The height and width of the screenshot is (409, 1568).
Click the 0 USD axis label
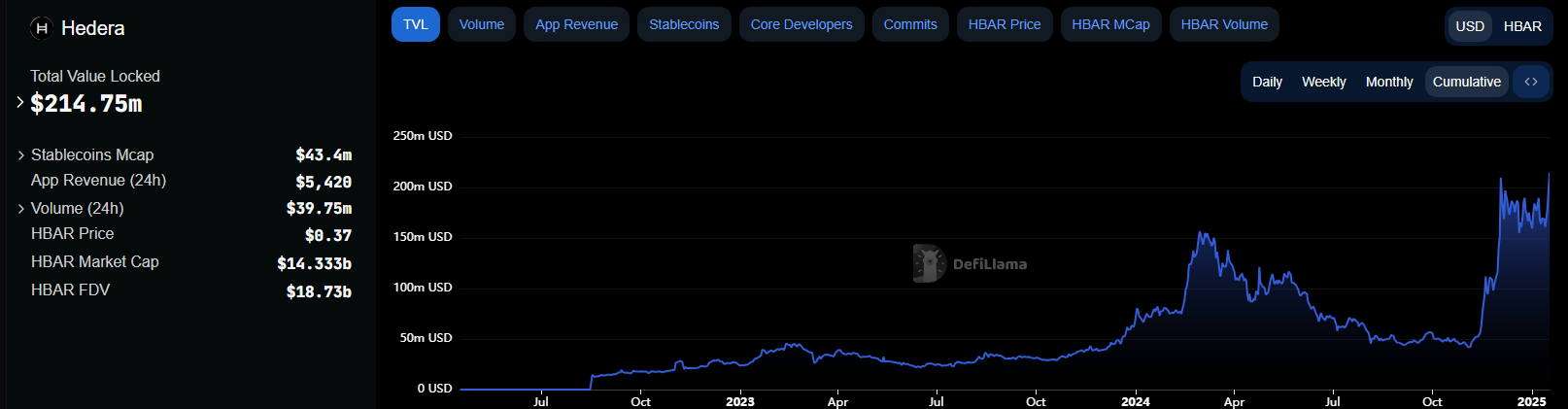435,389
